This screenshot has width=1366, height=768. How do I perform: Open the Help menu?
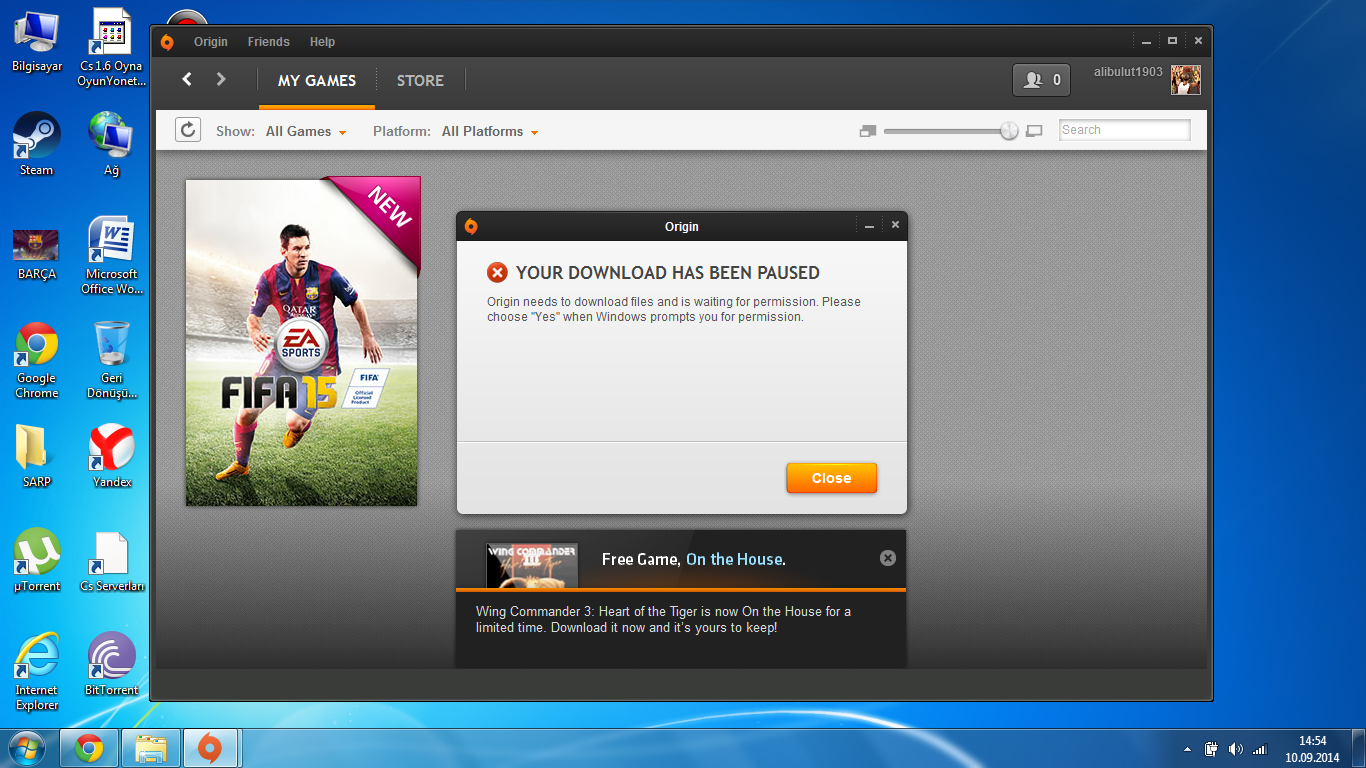click(322, 42)
